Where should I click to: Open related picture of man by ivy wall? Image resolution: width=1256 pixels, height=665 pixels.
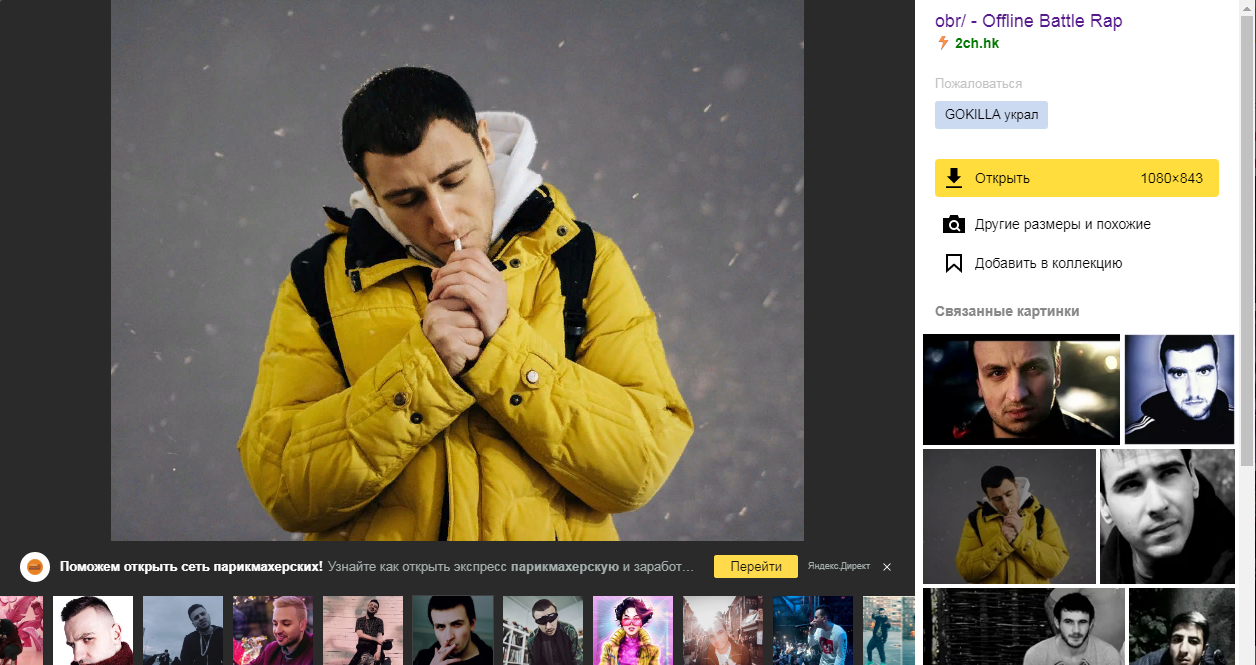[1181, 626]
